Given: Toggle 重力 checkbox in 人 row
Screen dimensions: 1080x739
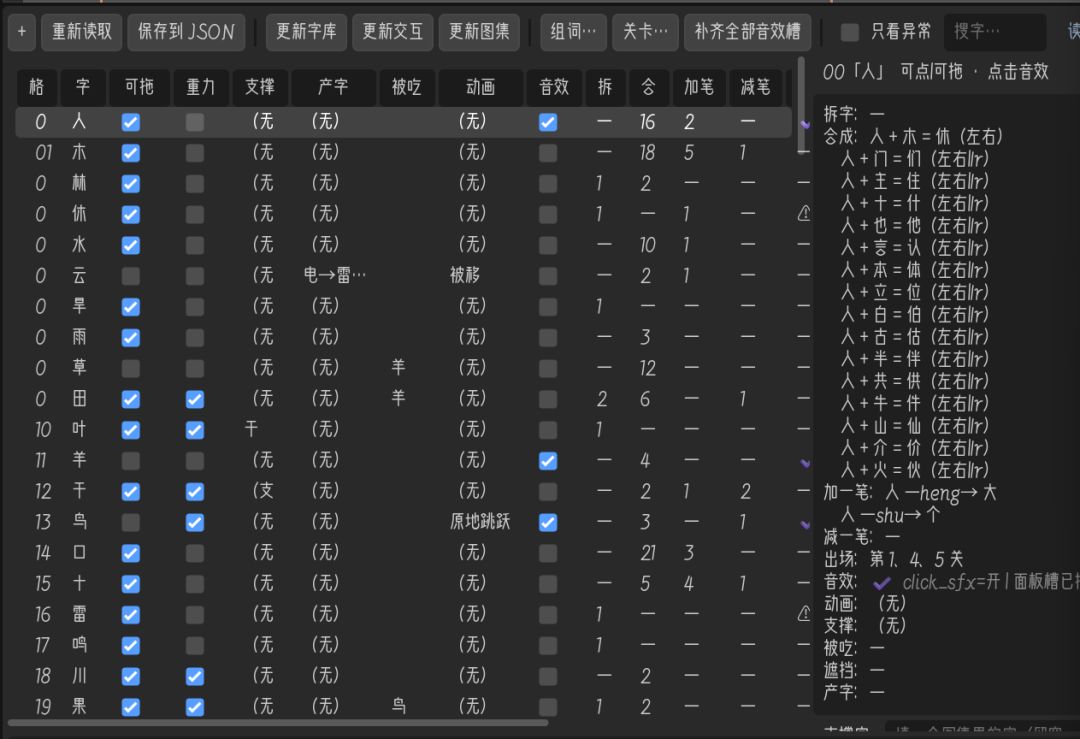Looking at the screenshot, I should [195, 123].
